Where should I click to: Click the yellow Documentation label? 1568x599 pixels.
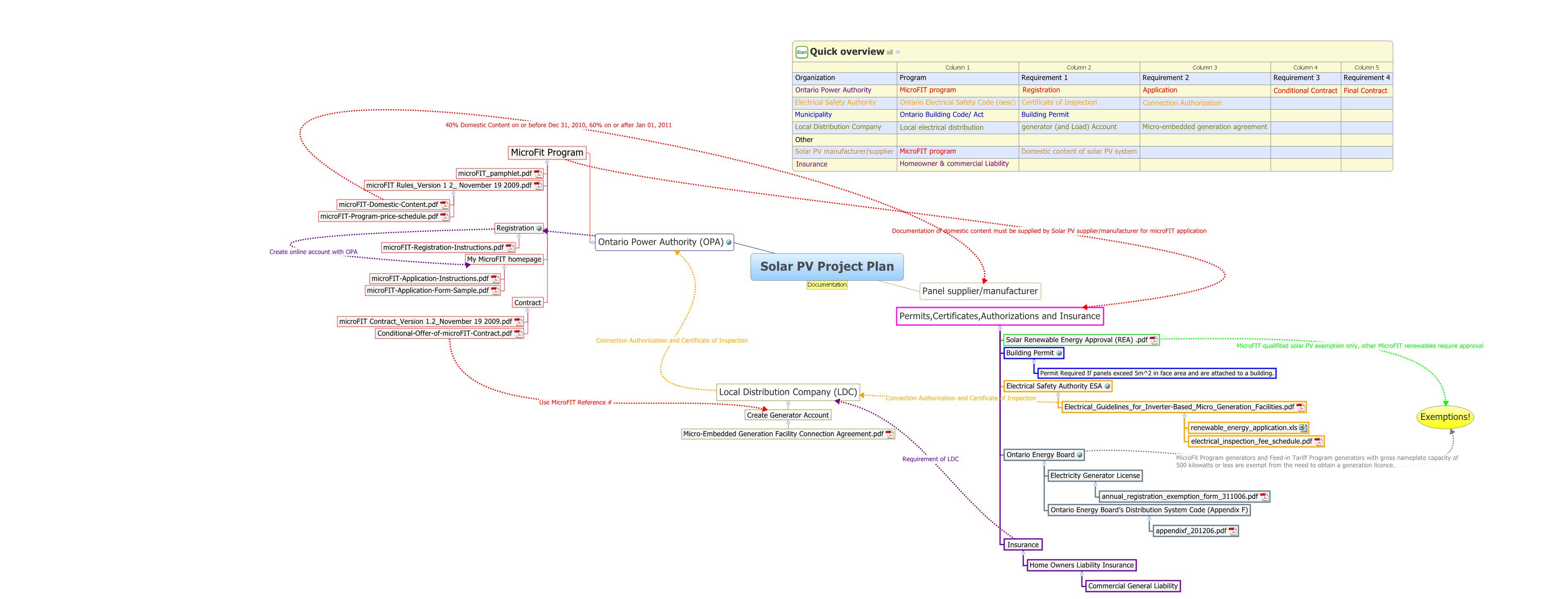tap(827, 285)
